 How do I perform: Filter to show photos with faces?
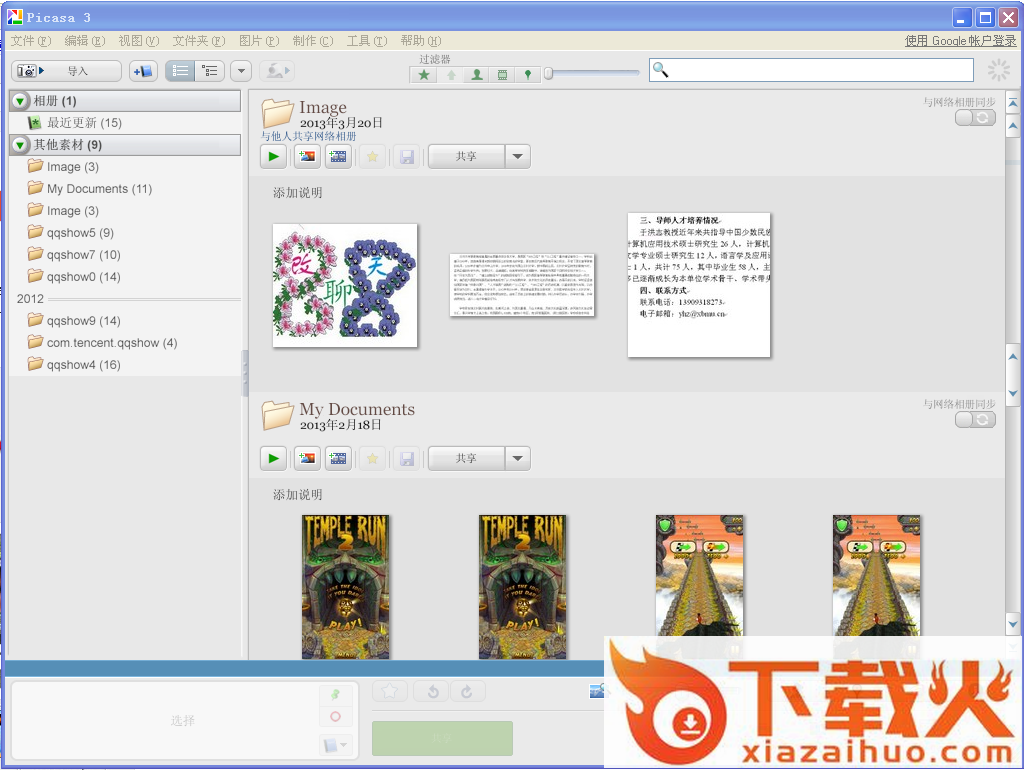pyautogui.click(x=477, y=75)
